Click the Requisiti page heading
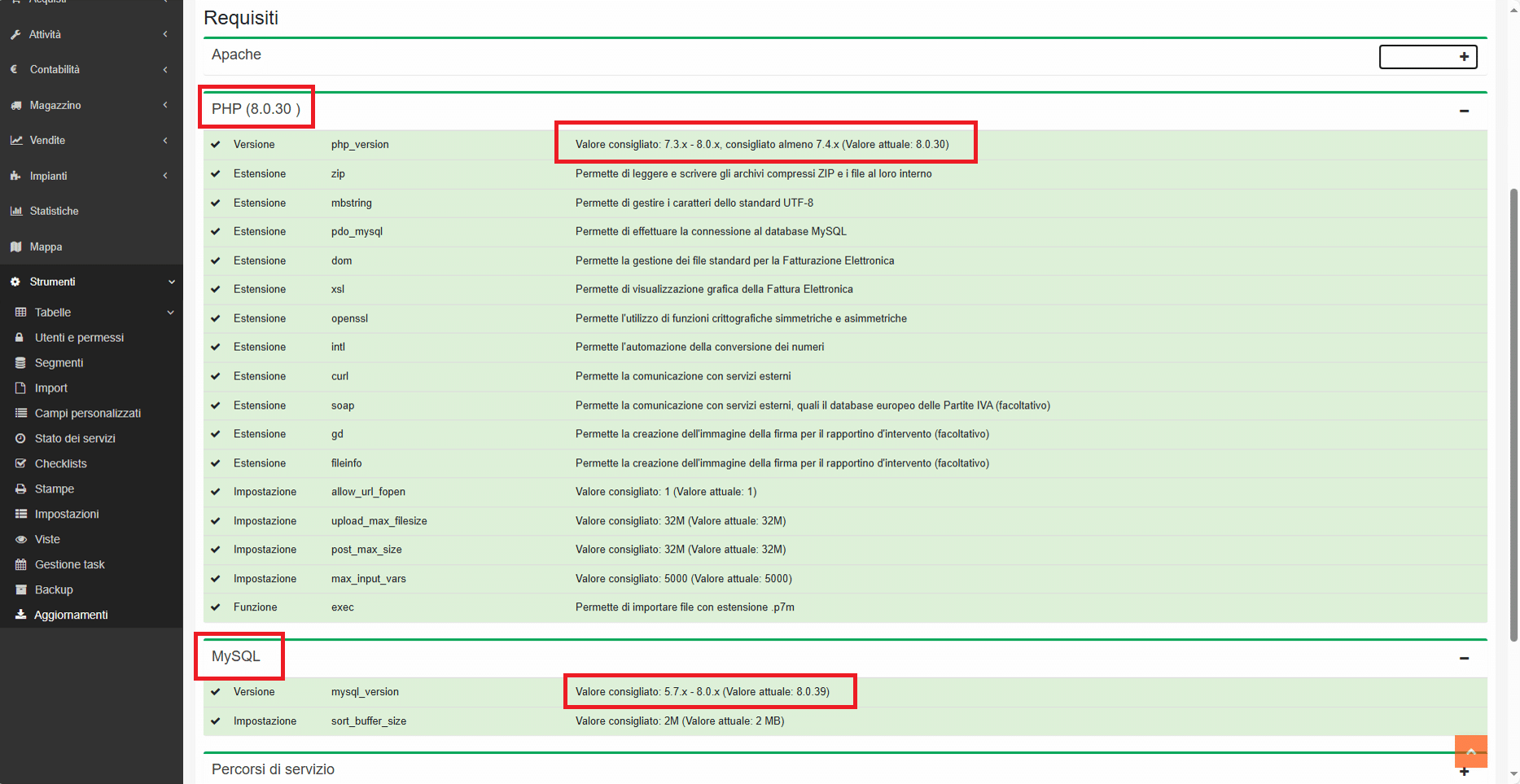The height and width of the screenshot is (784, 1520). coord(241,18)
